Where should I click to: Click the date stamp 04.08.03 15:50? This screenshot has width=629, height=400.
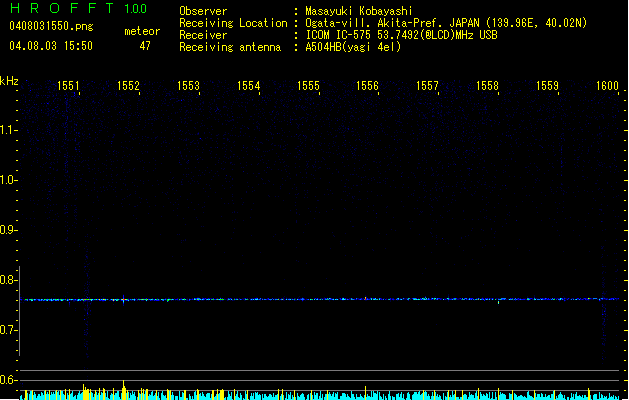click(51, 46)
